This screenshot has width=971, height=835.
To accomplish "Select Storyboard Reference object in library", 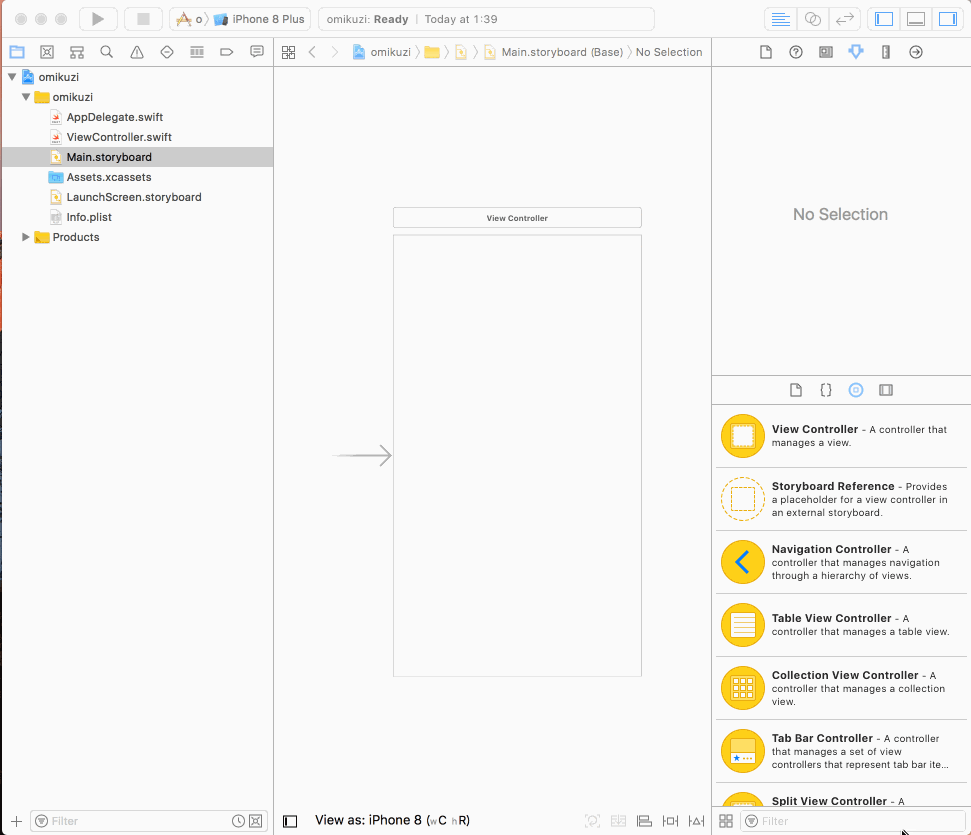I will tap(842, 499).
